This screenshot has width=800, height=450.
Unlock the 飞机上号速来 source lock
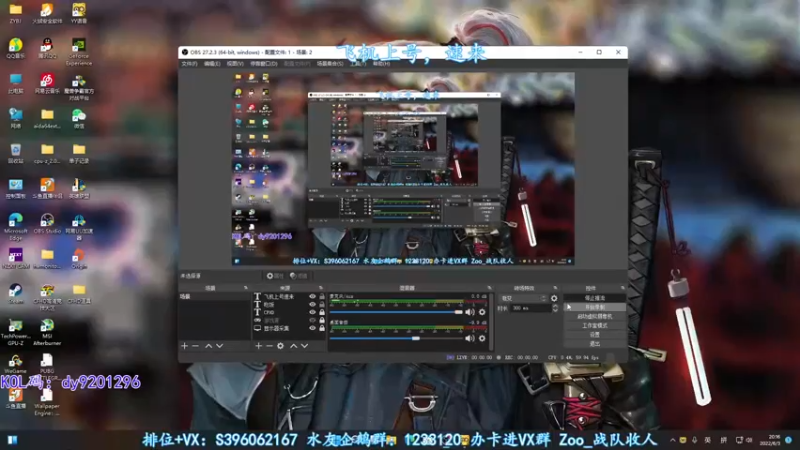pyautogui.click(x=322, y=296)
